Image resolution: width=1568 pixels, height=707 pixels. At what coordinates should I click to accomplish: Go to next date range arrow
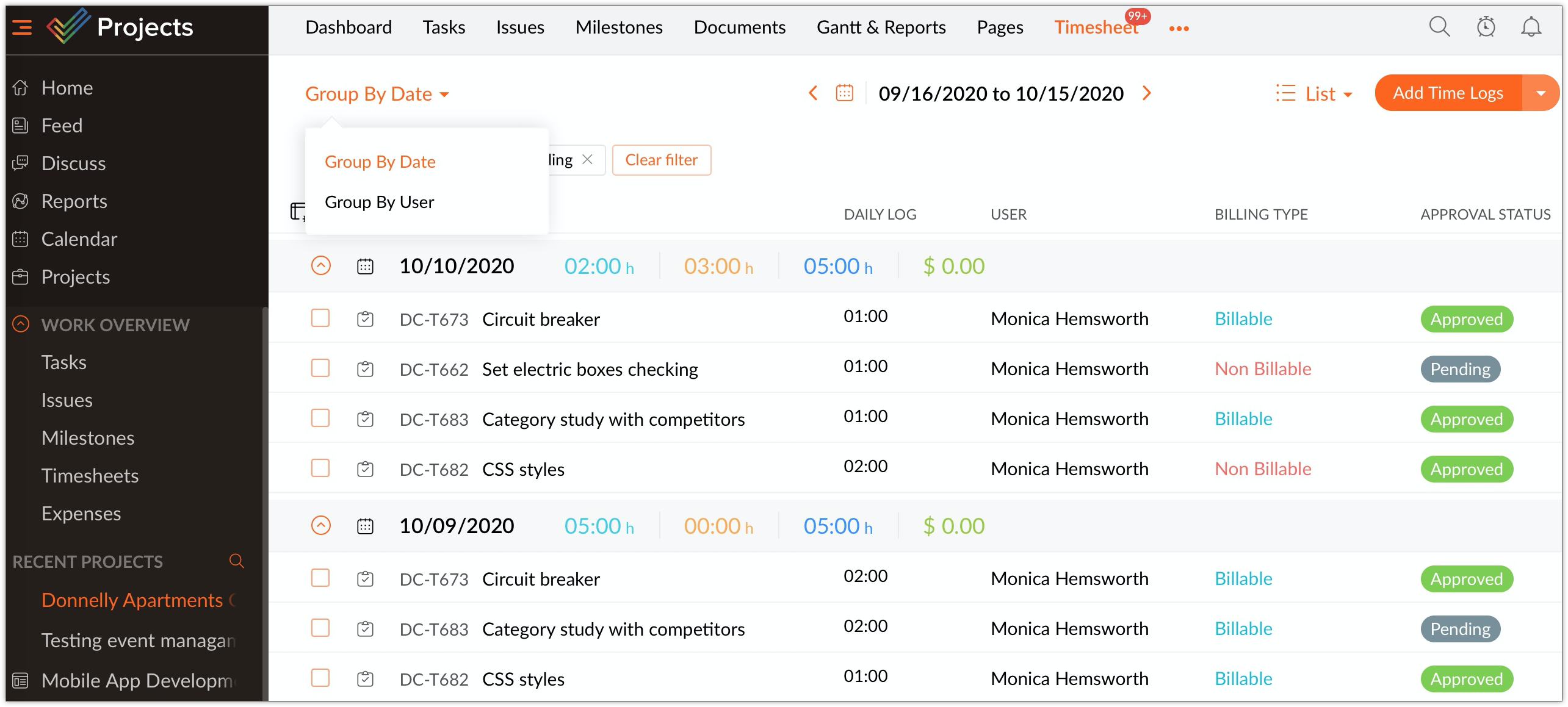(1146, 93)
